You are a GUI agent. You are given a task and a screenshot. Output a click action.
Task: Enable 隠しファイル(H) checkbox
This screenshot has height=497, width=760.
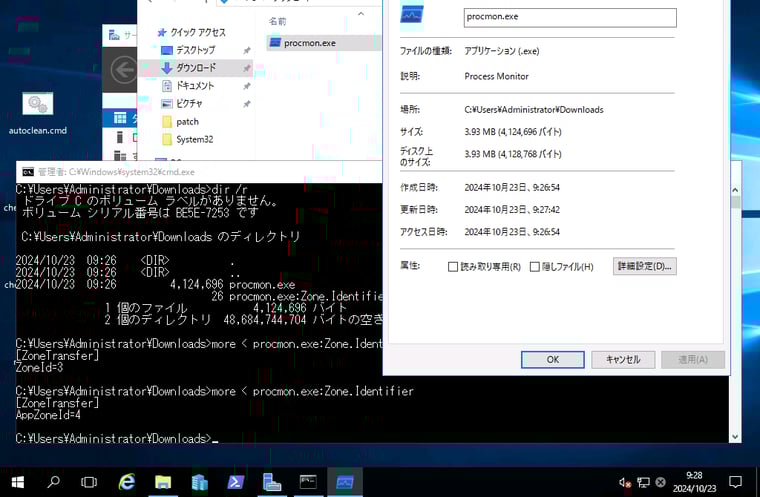(x=535, y=267)
